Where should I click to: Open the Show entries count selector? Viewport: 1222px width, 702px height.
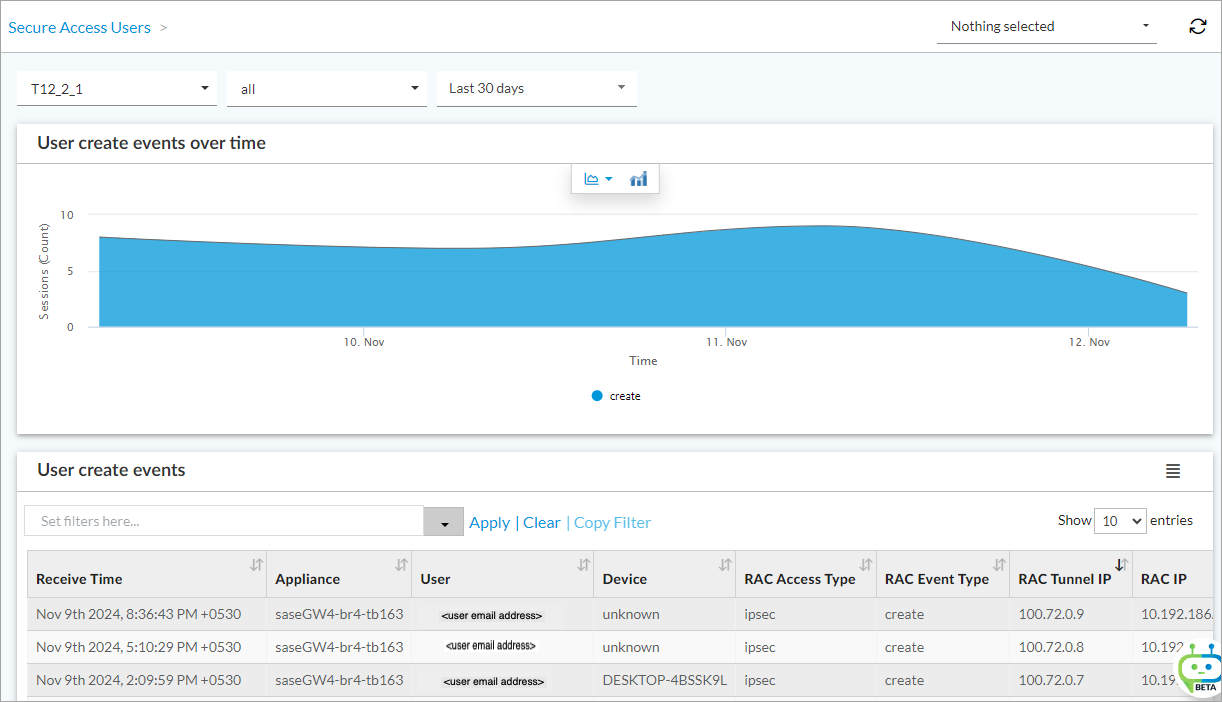(1120, 521)
